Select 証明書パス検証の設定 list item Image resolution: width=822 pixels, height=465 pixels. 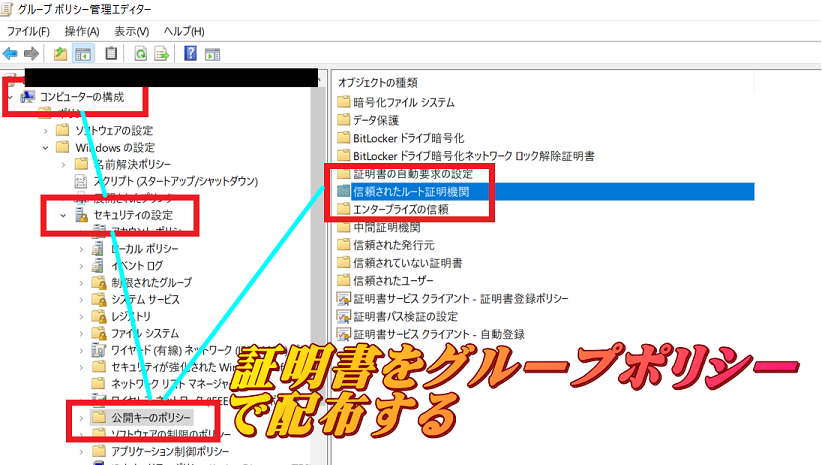405,316
